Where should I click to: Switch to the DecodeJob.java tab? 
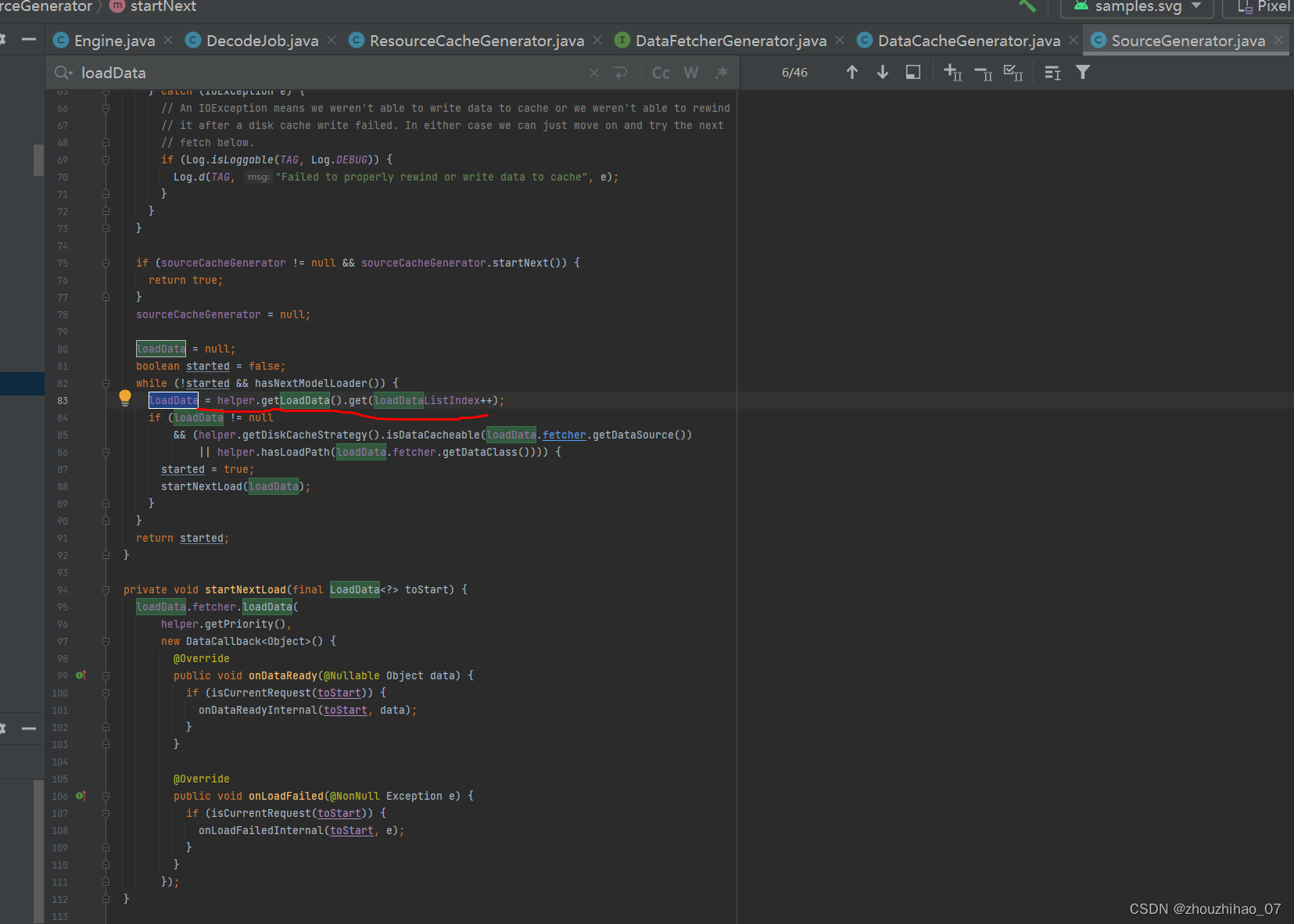(x=263, y=41)
